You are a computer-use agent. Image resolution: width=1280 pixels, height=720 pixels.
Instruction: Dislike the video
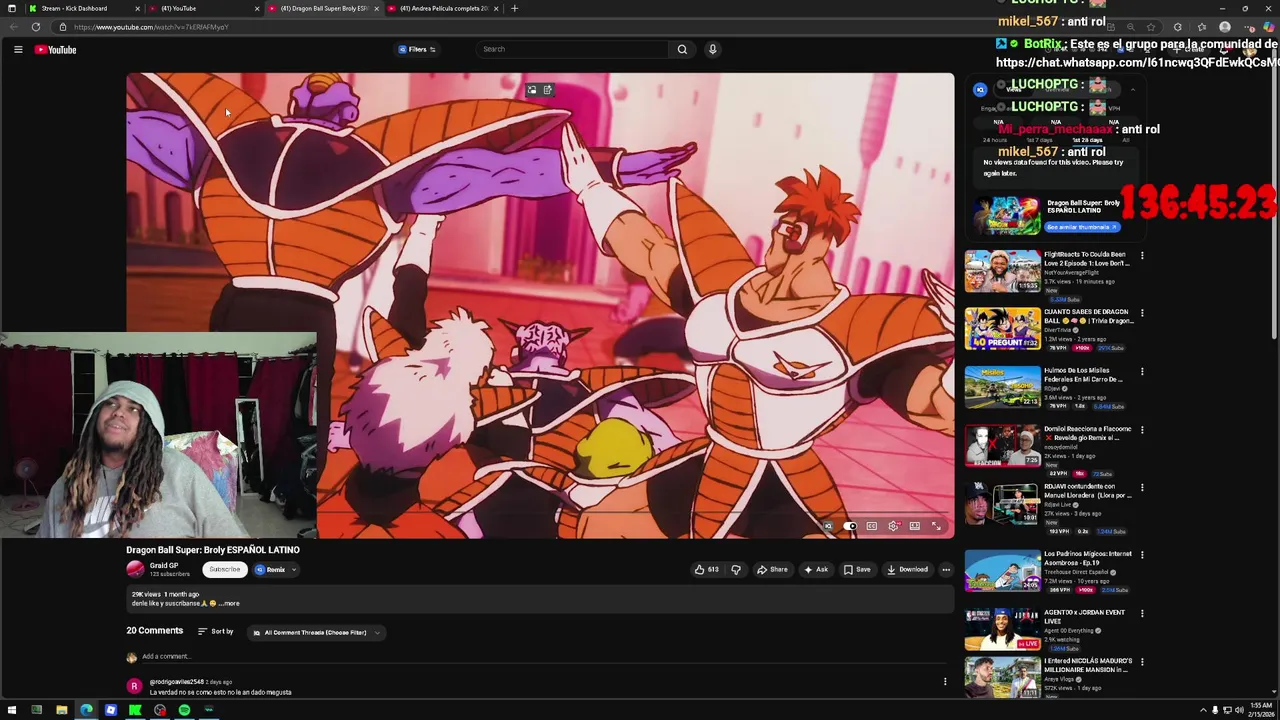736,570
